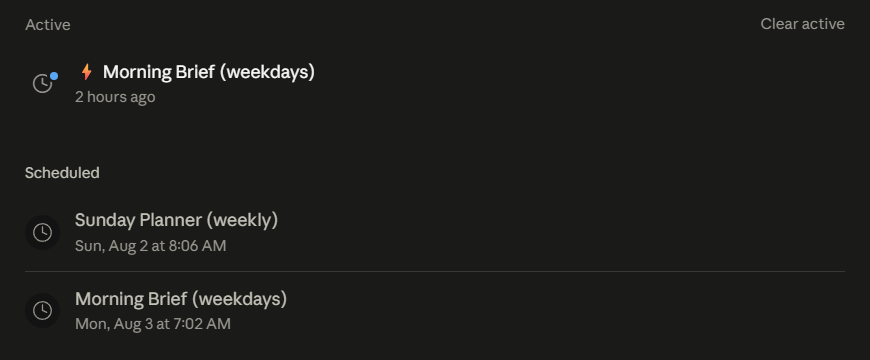Click the clock icon beside active Morning Brief
This screenshot has height=360, width=870.
42,84
